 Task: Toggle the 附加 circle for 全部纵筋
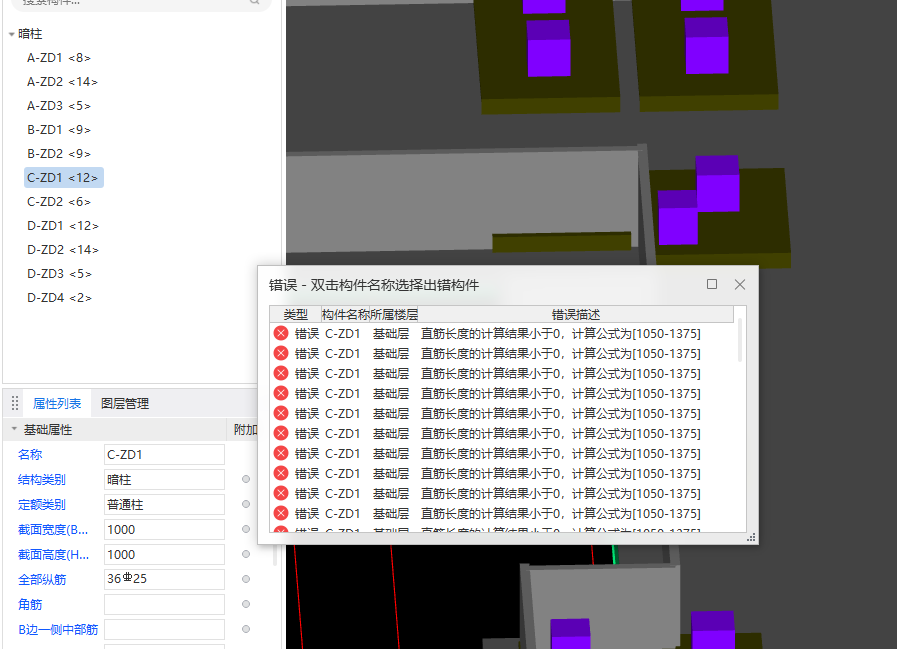(x=246, y=579)
